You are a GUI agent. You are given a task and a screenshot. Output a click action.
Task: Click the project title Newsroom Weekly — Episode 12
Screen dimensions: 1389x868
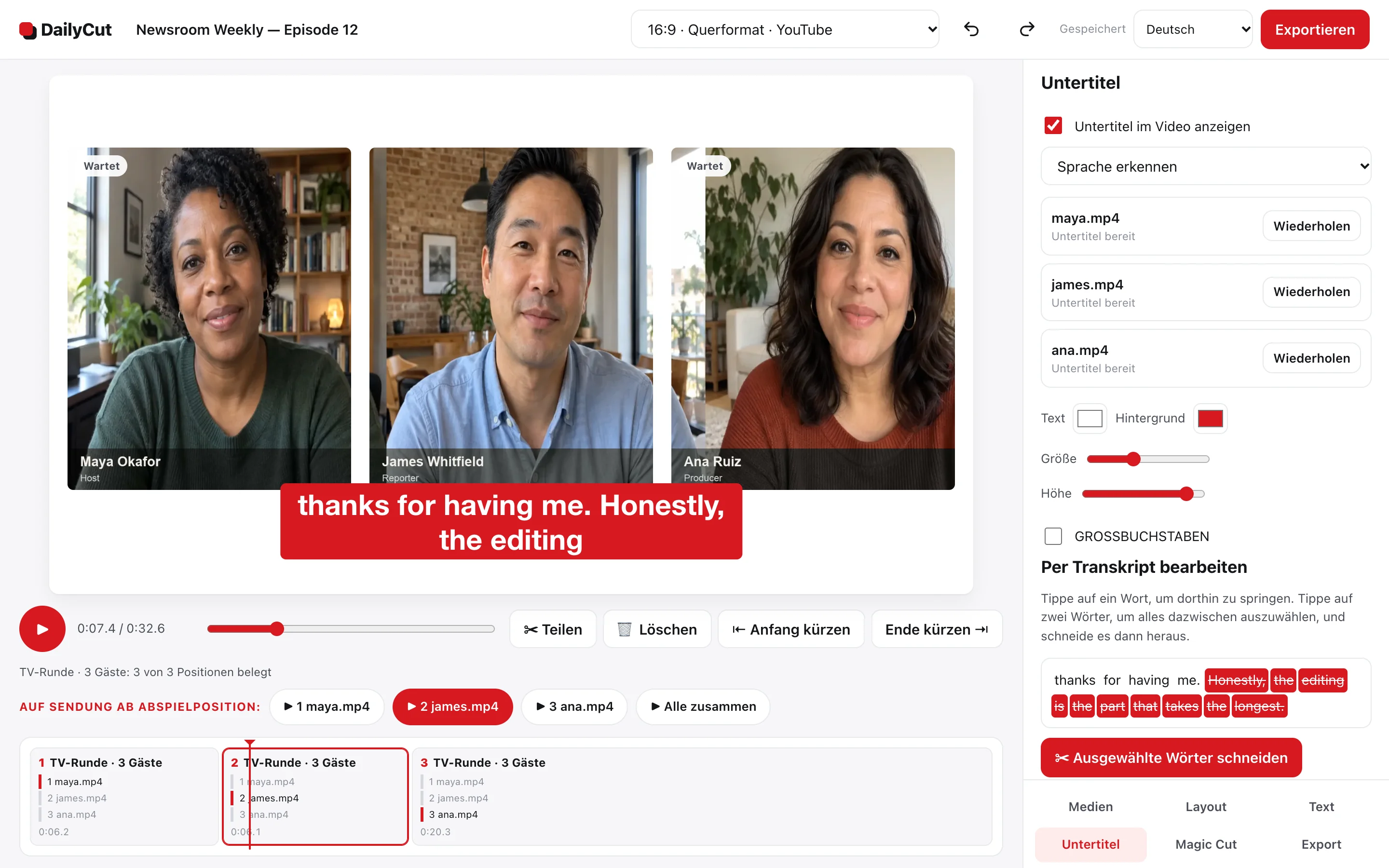(x=247, y=29)
